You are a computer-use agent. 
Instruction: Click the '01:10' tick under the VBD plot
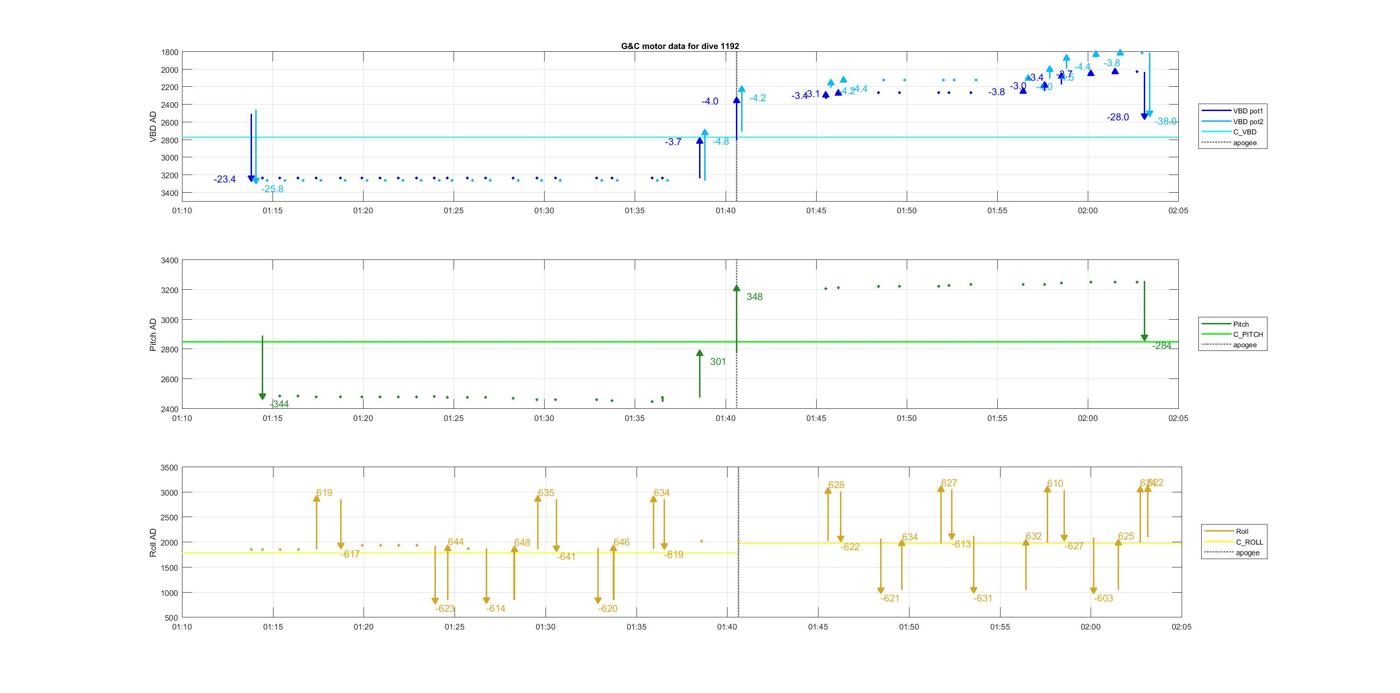(182, 211)
